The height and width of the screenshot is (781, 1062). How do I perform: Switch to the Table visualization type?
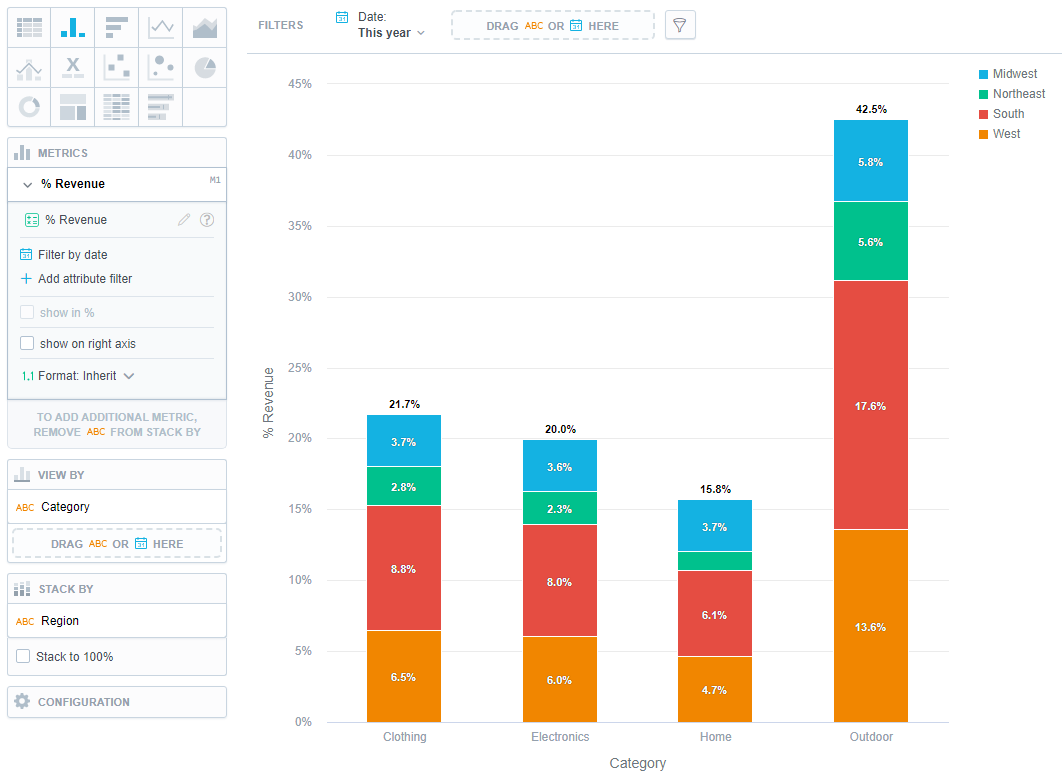tap(29, 28)
